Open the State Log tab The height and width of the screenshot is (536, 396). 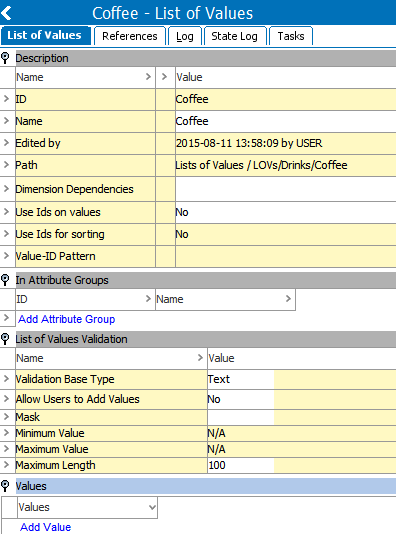[235, 36]
